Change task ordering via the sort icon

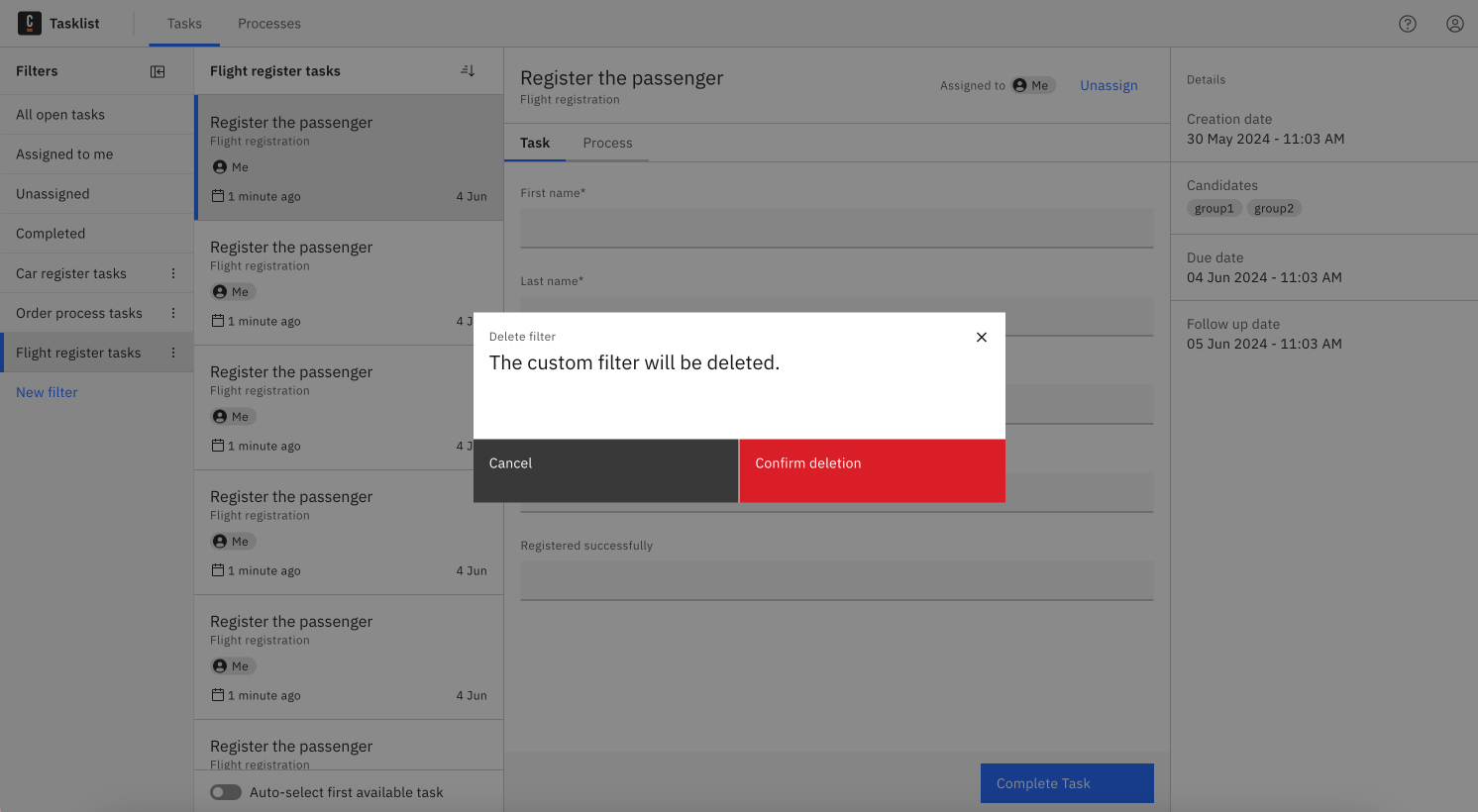[x=467, y=69]
